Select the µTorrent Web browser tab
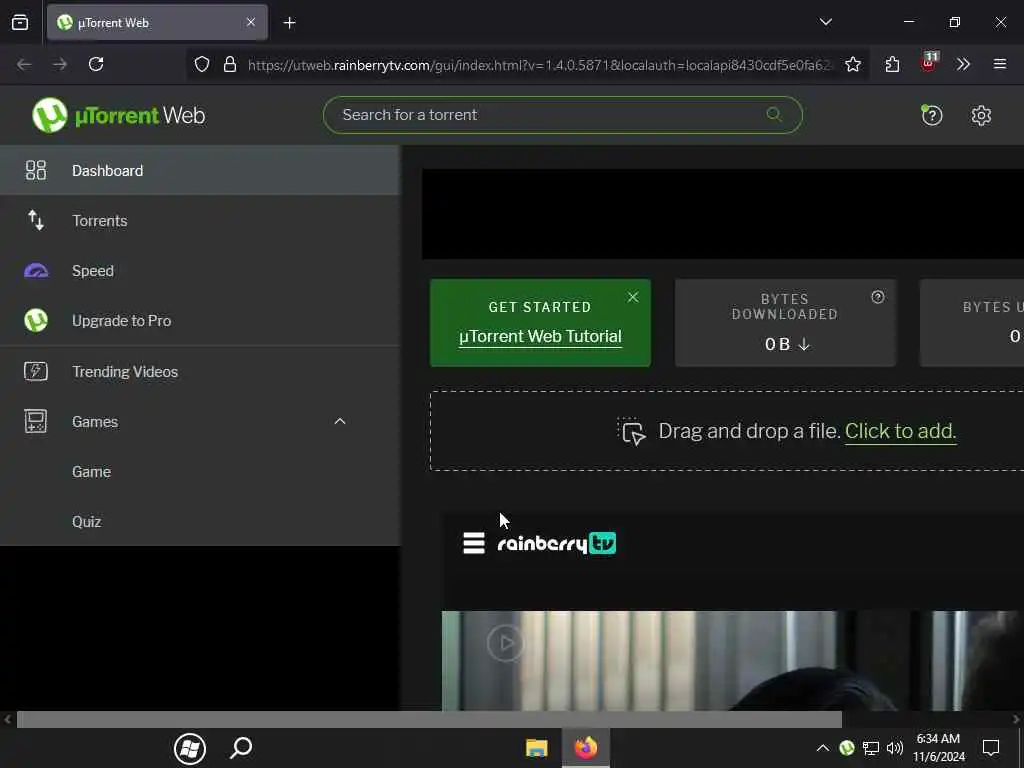The height and width of the screenshot is (768, 1024). tap(157, 23)
